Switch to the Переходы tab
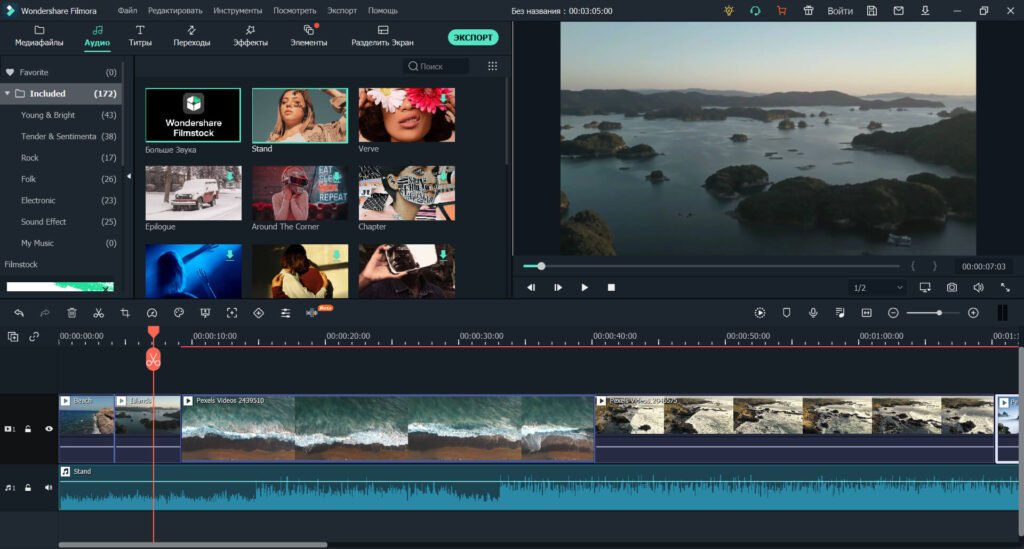1024x549 pixels. (x=191, y=37)
